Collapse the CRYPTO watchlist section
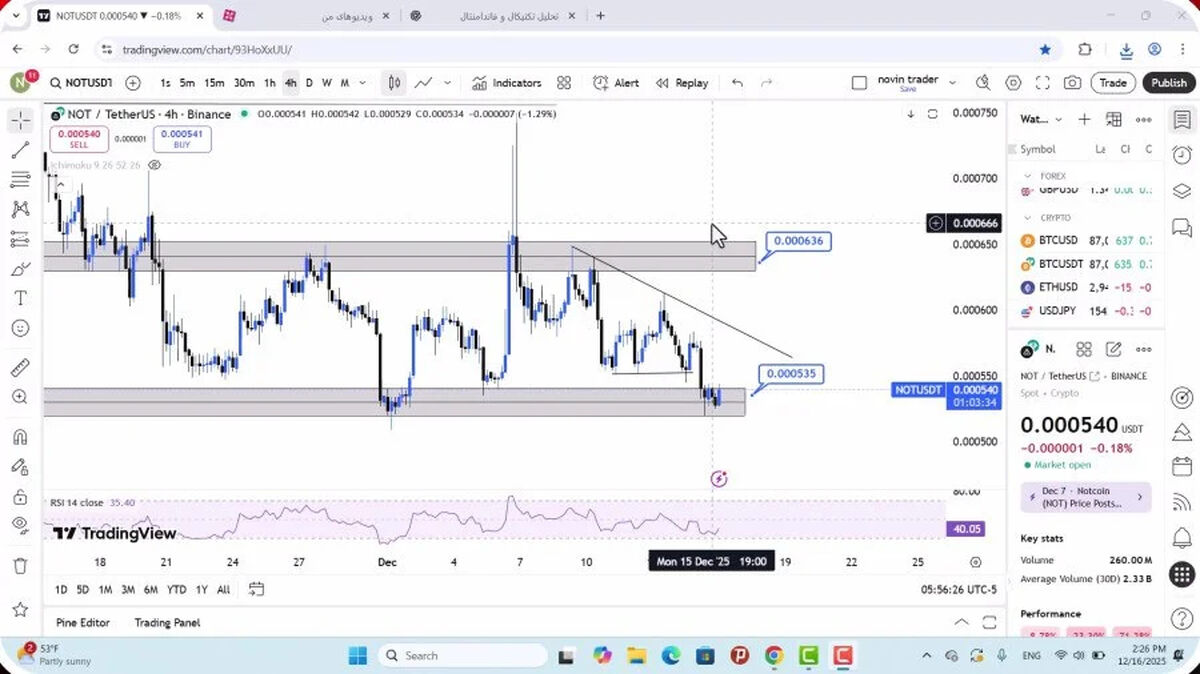The height and width of the screenshot is (674, 1200). [1027, 217]
